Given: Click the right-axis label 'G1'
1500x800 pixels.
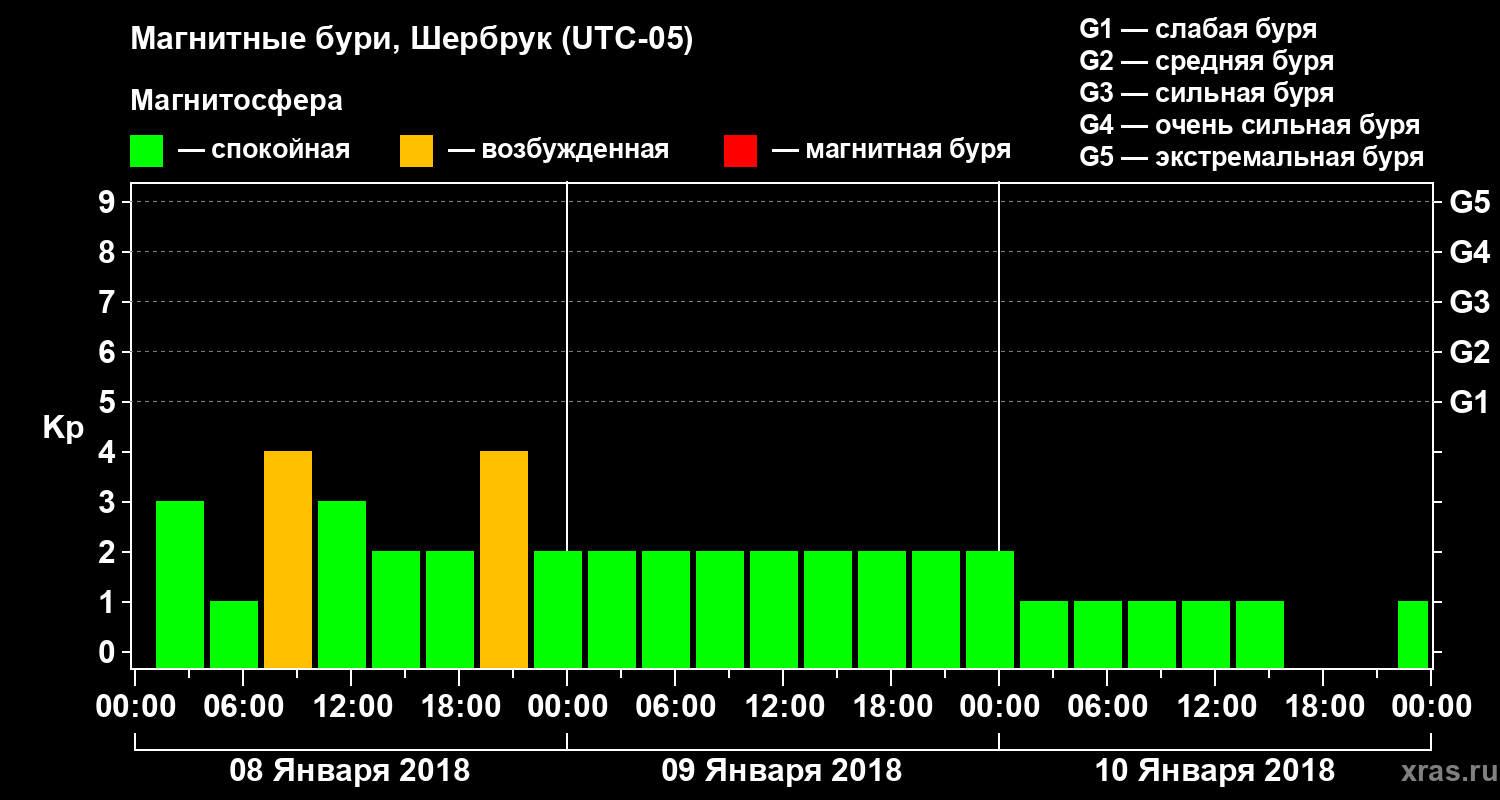Looking at the screenshot, I should 1469,403.
